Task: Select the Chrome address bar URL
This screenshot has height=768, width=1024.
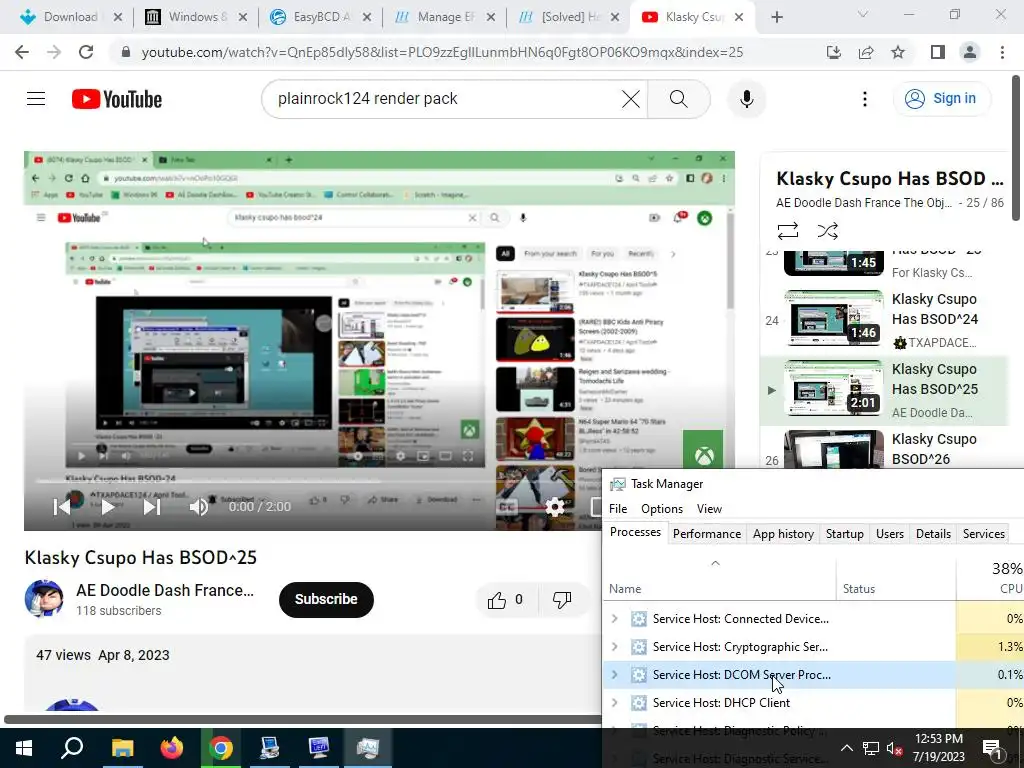Action: click(x=442, y=52)
